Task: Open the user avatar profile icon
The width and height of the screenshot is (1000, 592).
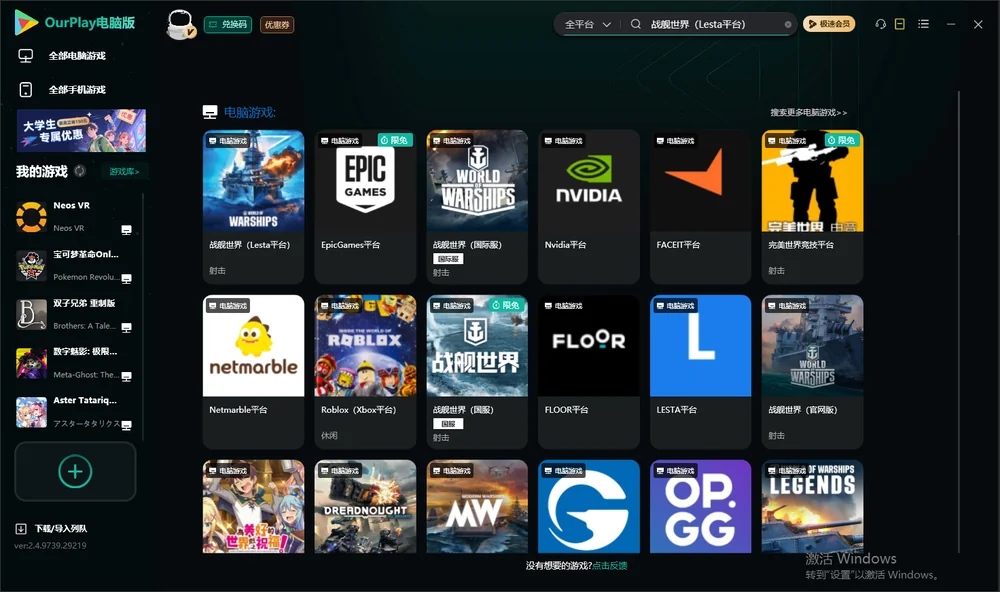Action: [x=180, y=25]
